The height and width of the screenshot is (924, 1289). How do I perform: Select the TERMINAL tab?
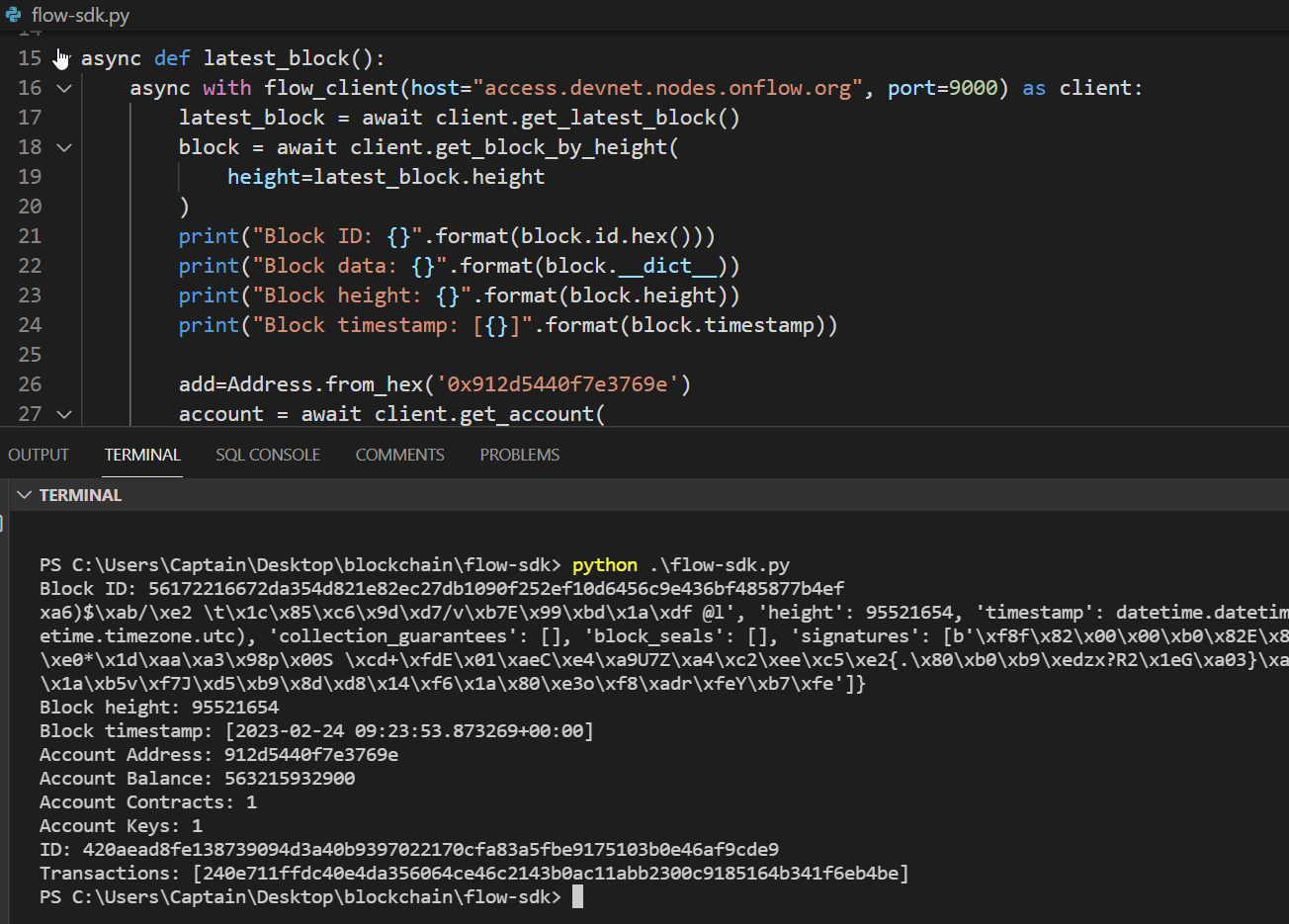tap(142, 455)
